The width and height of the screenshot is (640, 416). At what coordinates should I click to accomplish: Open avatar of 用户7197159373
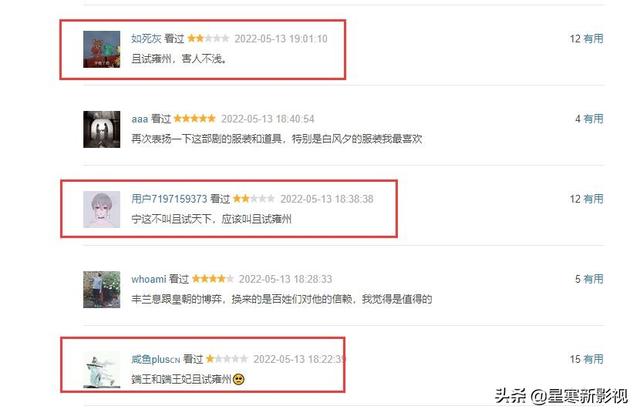click(102, 209)
